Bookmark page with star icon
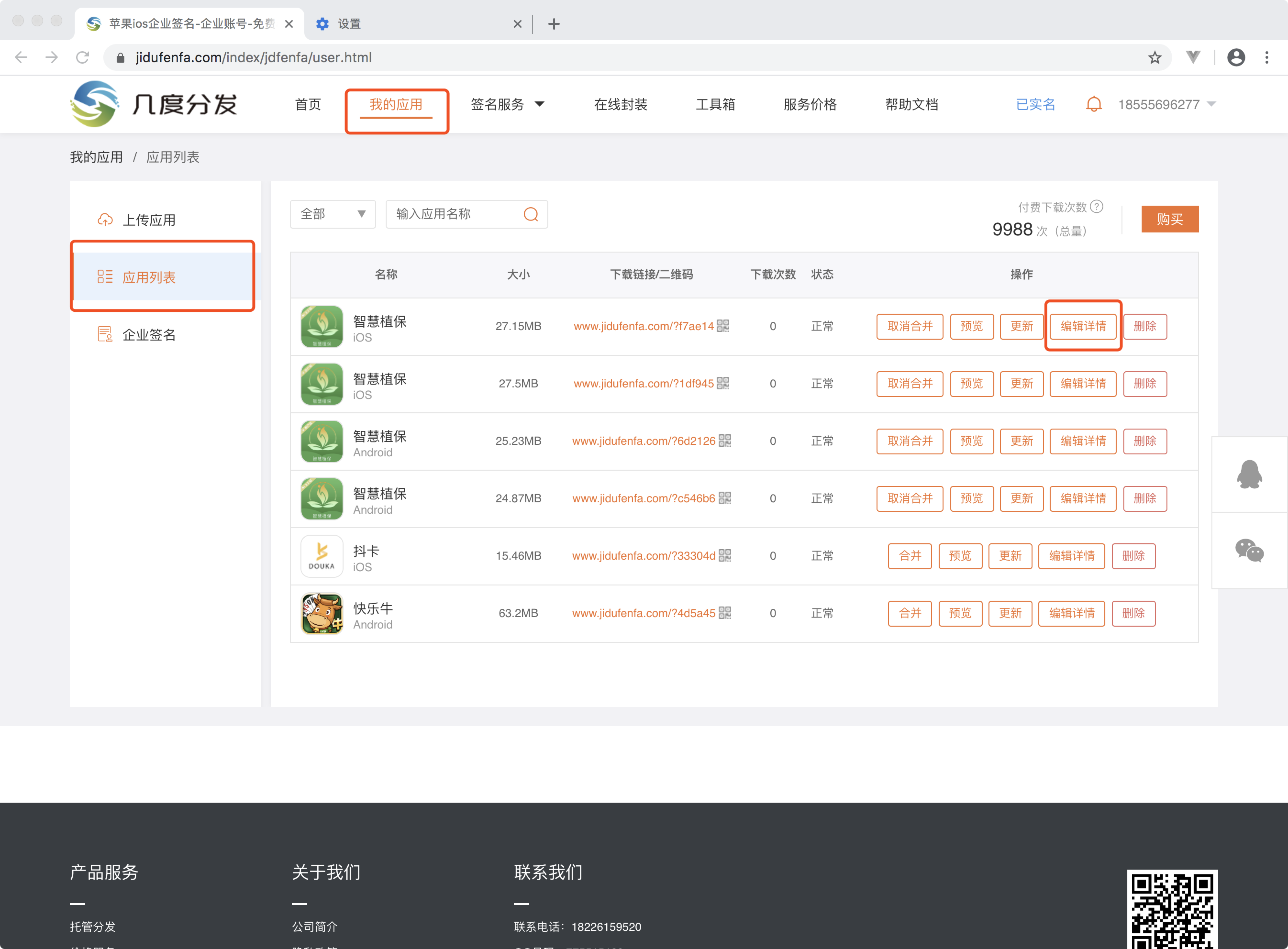This screenshot has width=1288, height=949. click(x=1155, y=57)
